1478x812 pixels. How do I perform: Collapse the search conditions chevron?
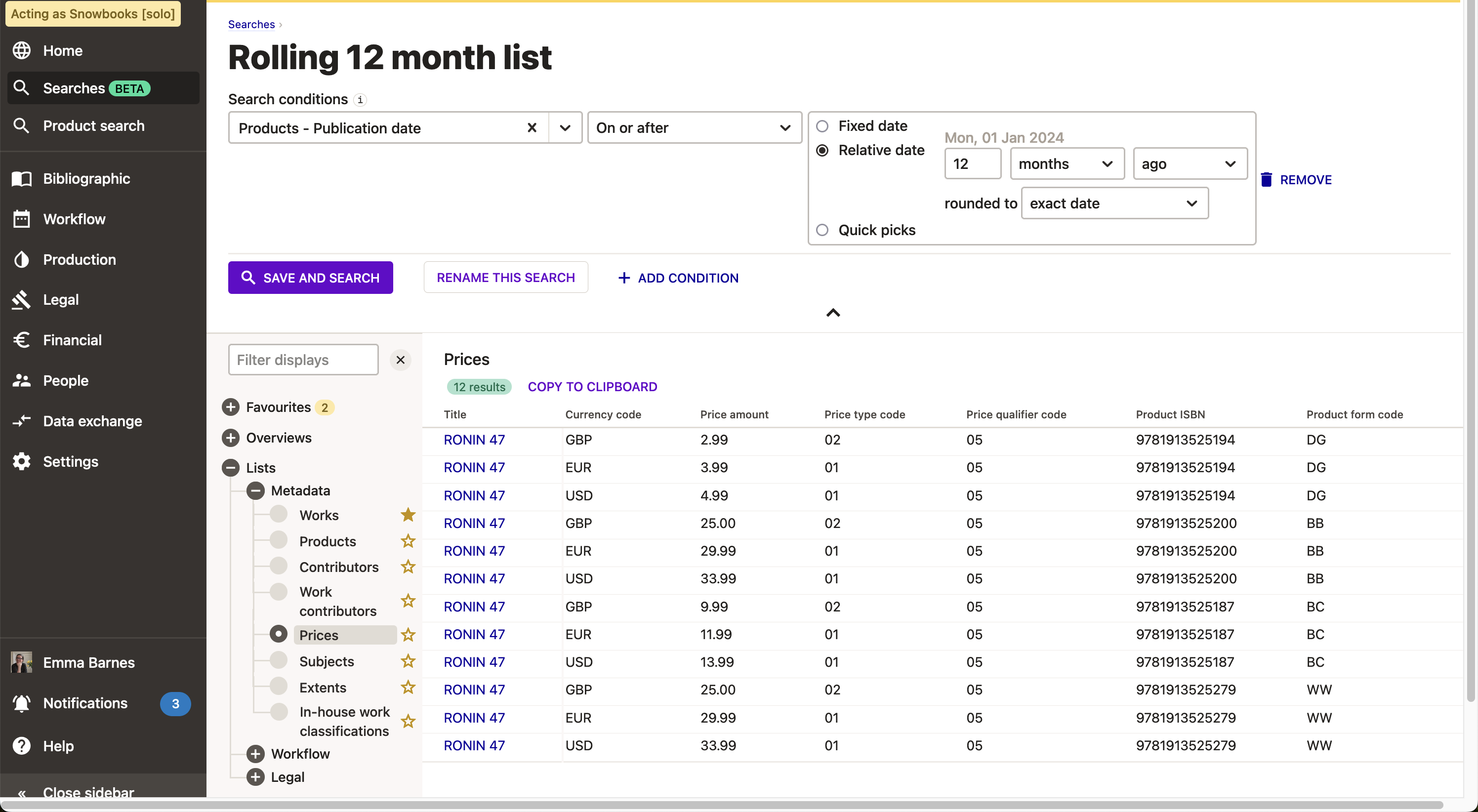click(x=833, y=313)
